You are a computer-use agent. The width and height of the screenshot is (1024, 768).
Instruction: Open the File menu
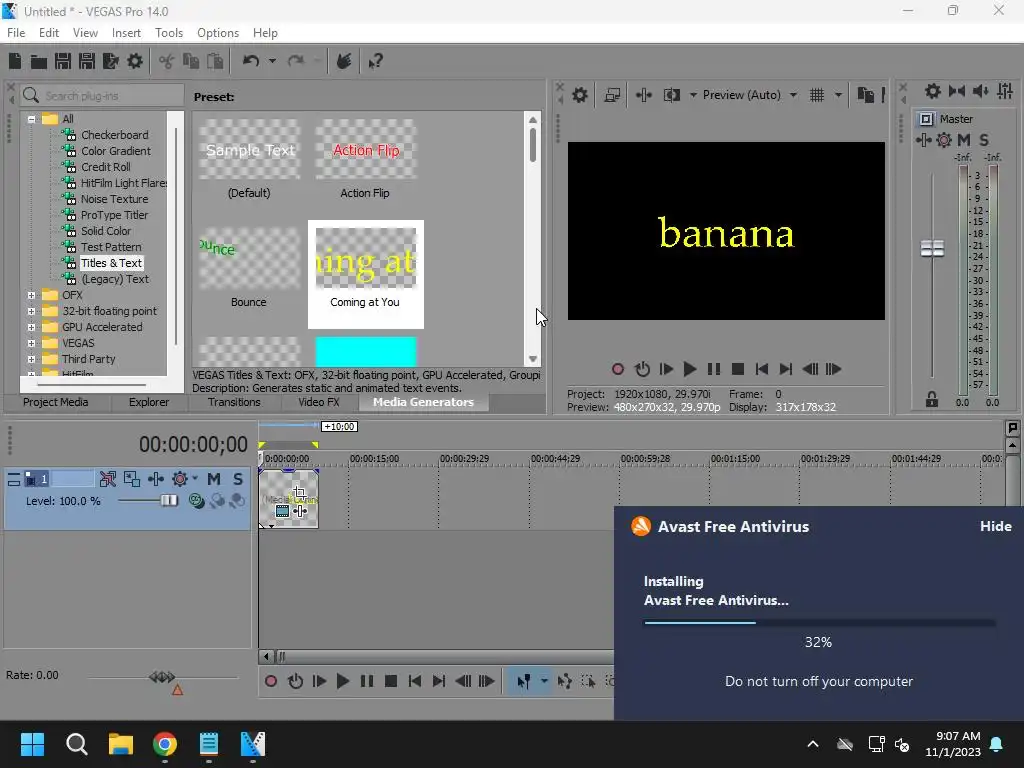tap(16, 33)
